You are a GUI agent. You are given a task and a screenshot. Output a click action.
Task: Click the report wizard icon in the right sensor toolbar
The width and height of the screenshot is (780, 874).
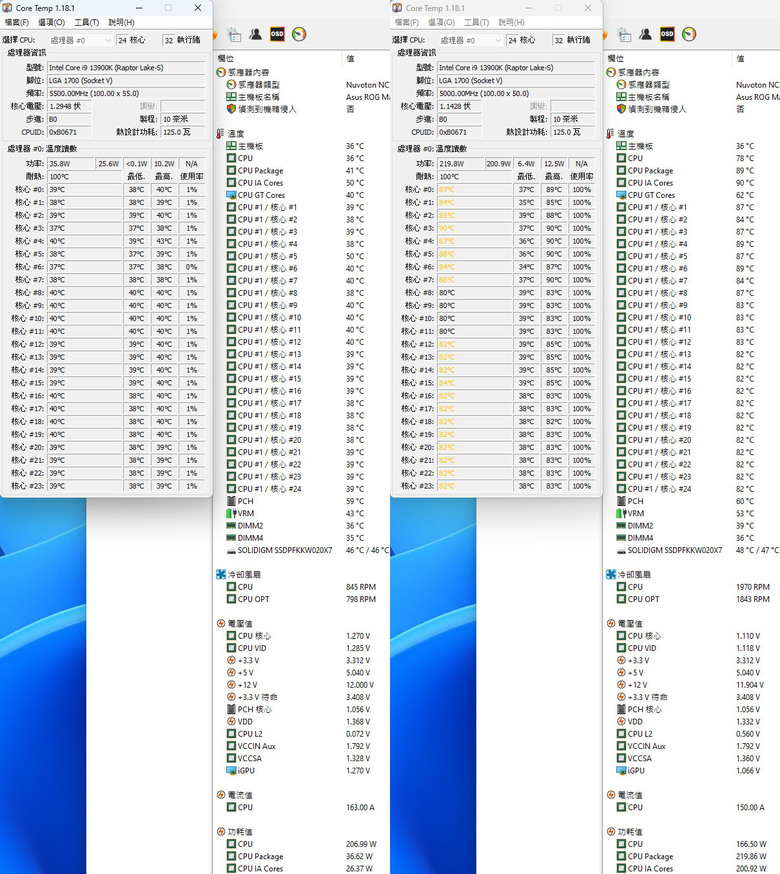[x=625, y=35]
